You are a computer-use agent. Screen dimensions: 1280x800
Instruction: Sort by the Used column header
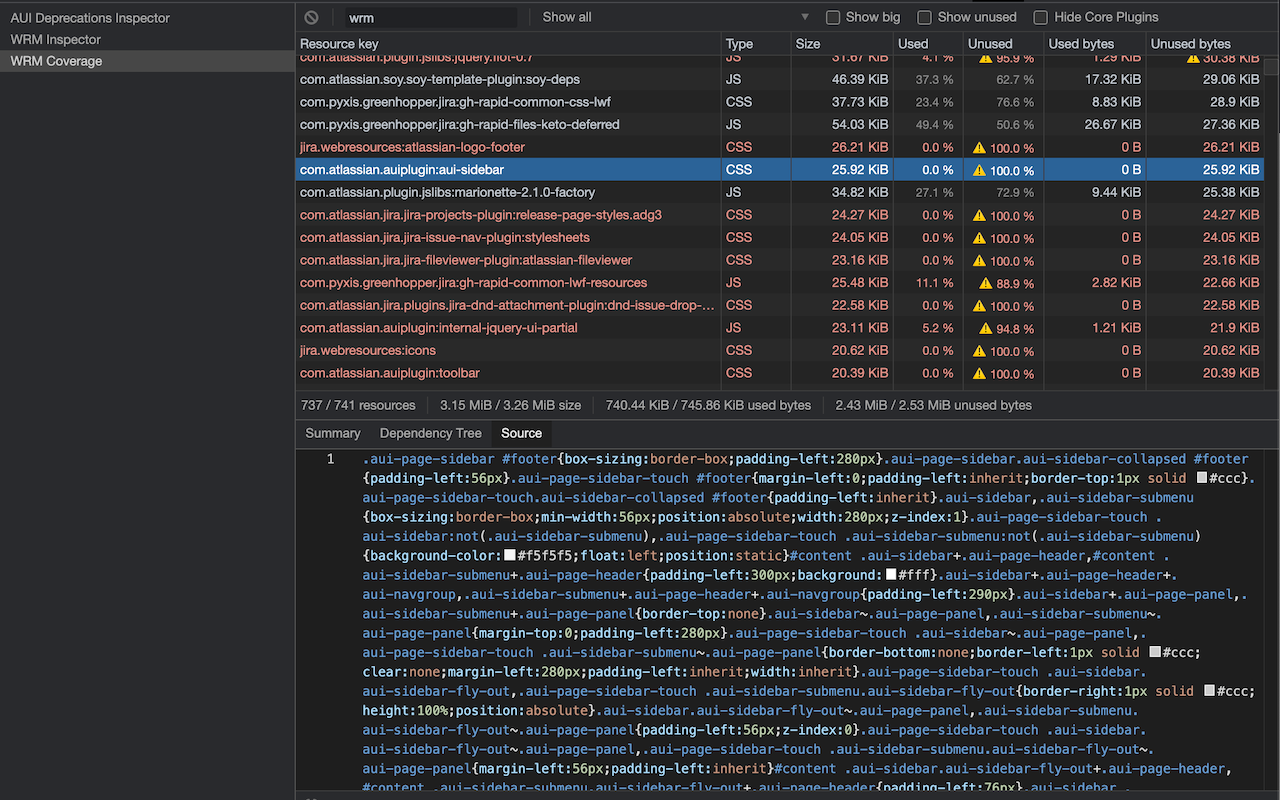pyautogui.click(x=928, y=44)
